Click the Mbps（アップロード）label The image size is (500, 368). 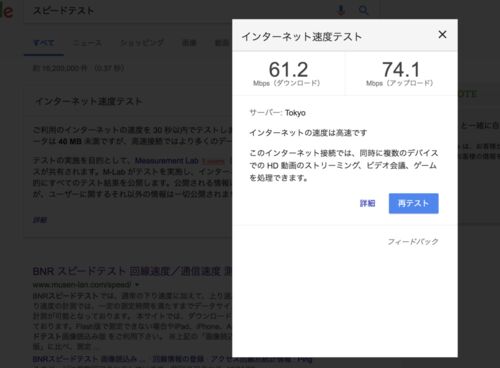tap(400, 83)
